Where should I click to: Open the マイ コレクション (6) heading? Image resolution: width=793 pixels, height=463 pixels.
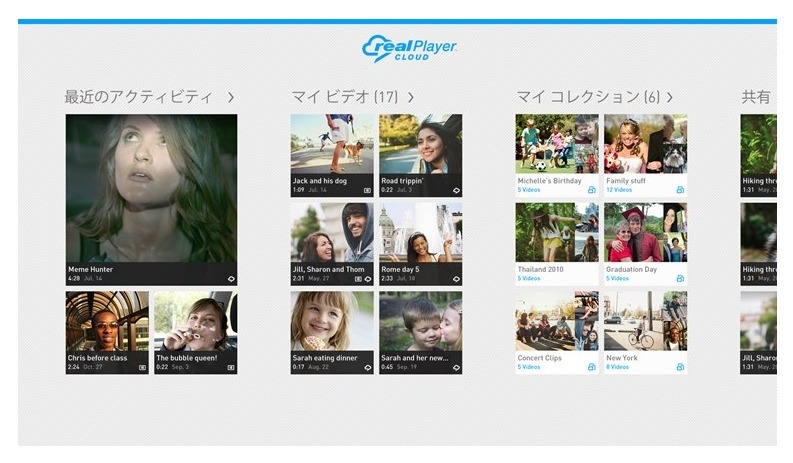click(x=588, y=97)
